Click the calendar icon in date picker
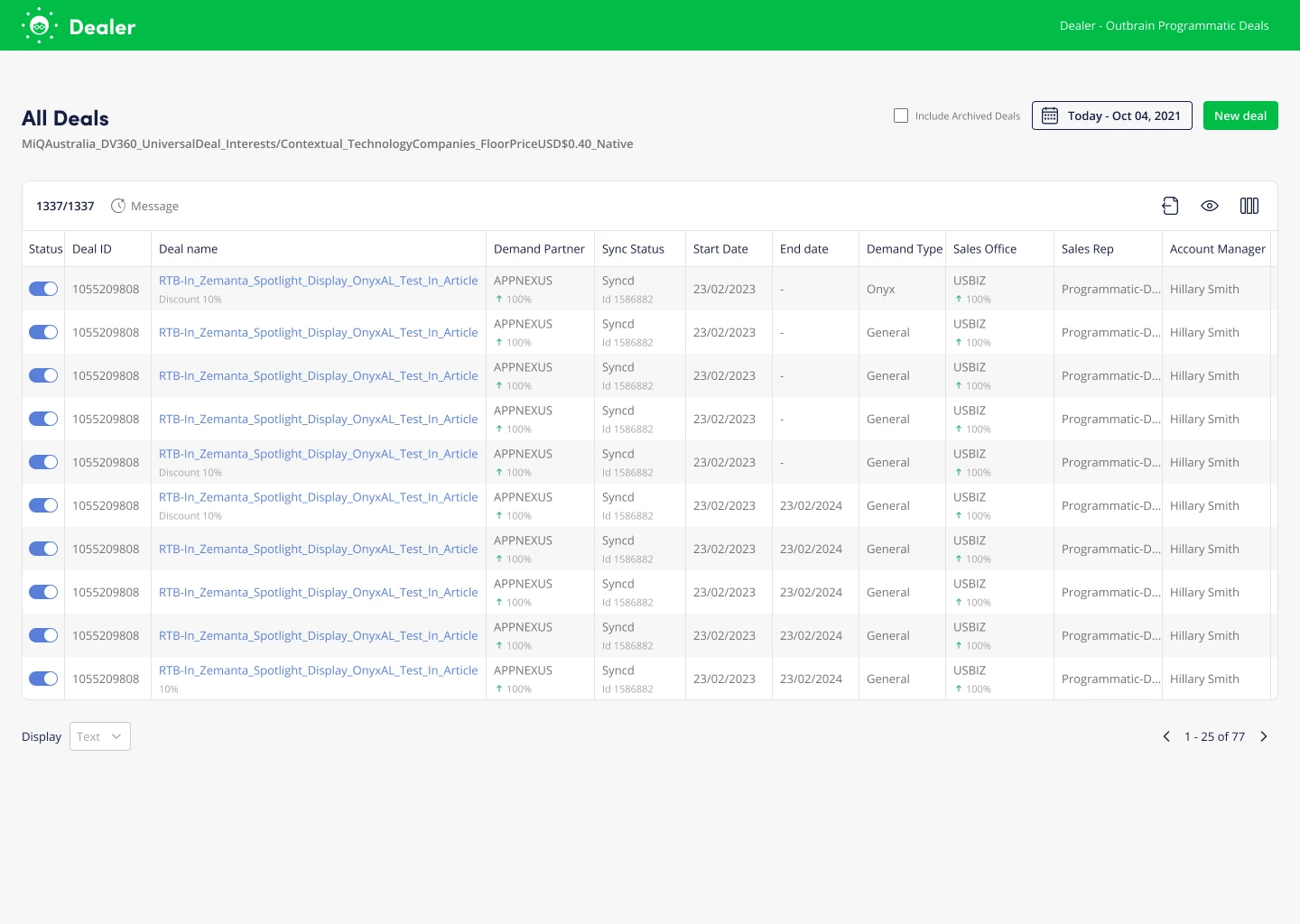The width and height of the screenshot is (1300, 924). click(x=1050, y=115)
